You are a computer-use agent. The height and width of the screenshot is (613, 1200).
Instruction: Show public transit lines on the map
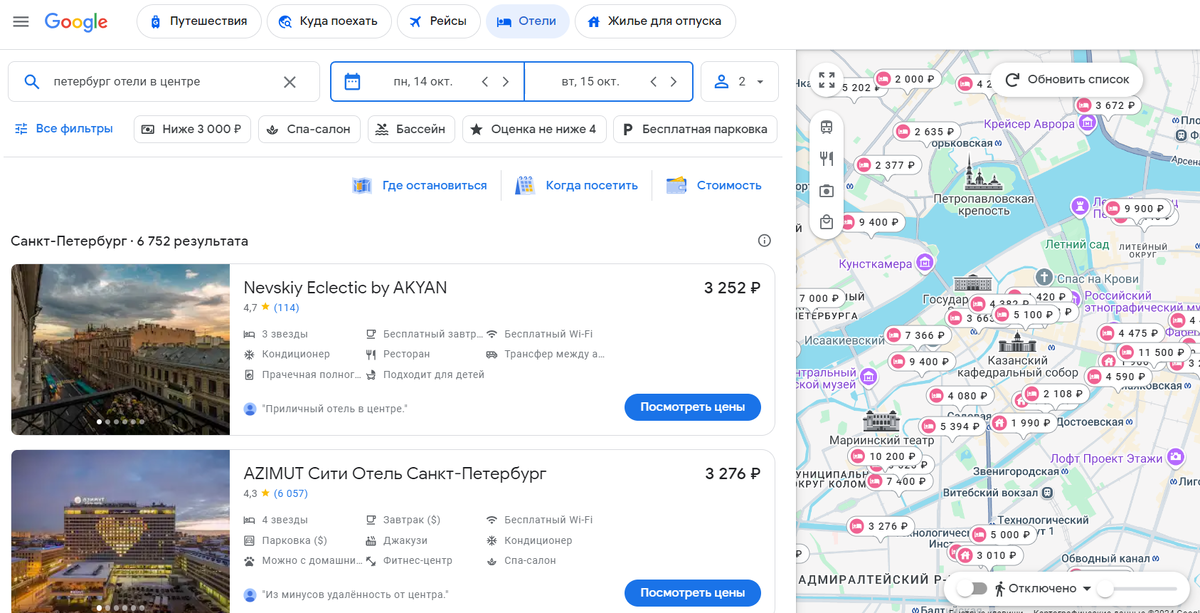click(x=826, y=127)
